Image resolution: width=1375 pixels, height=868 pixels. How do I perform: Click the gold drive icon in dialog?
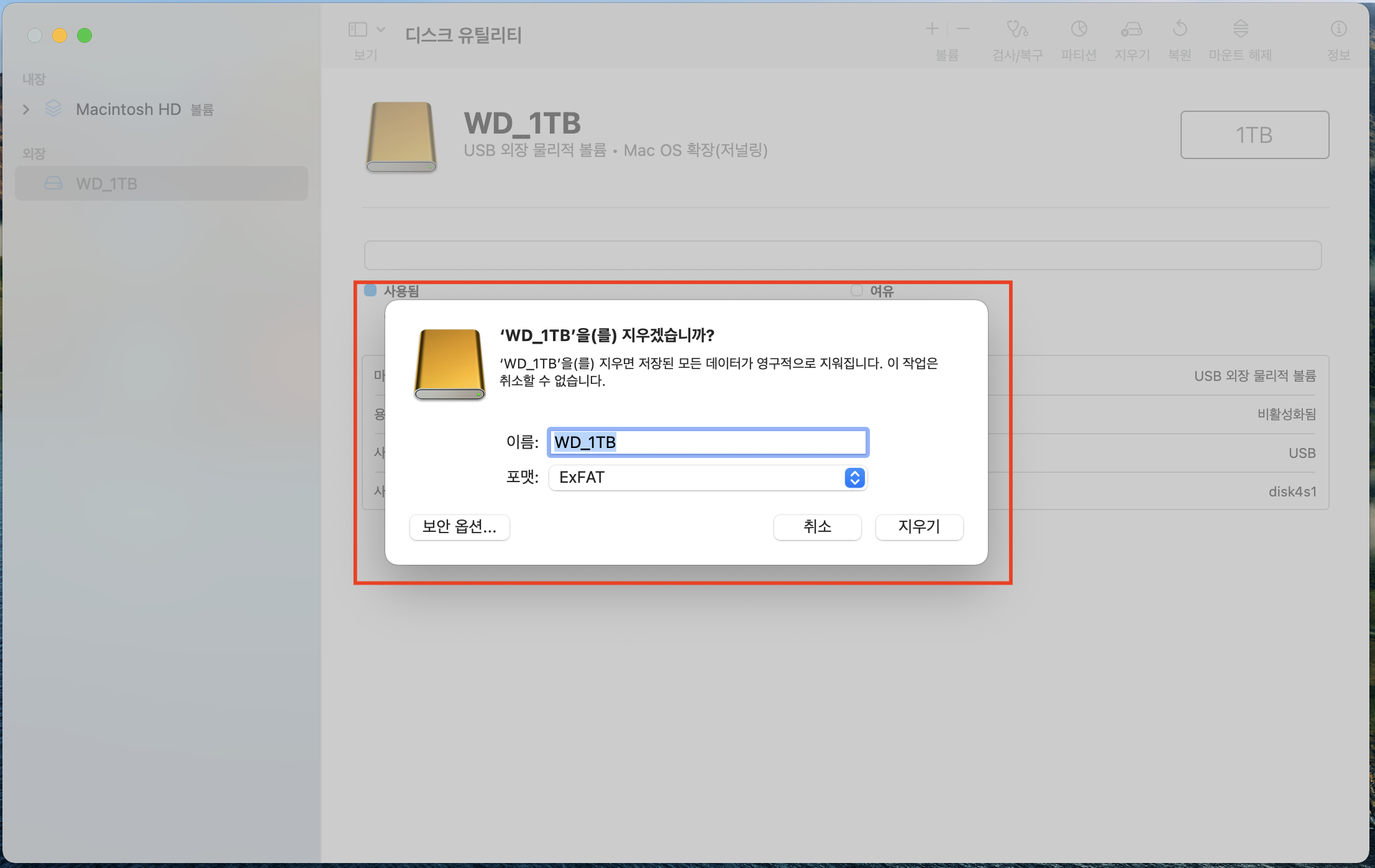449,365
